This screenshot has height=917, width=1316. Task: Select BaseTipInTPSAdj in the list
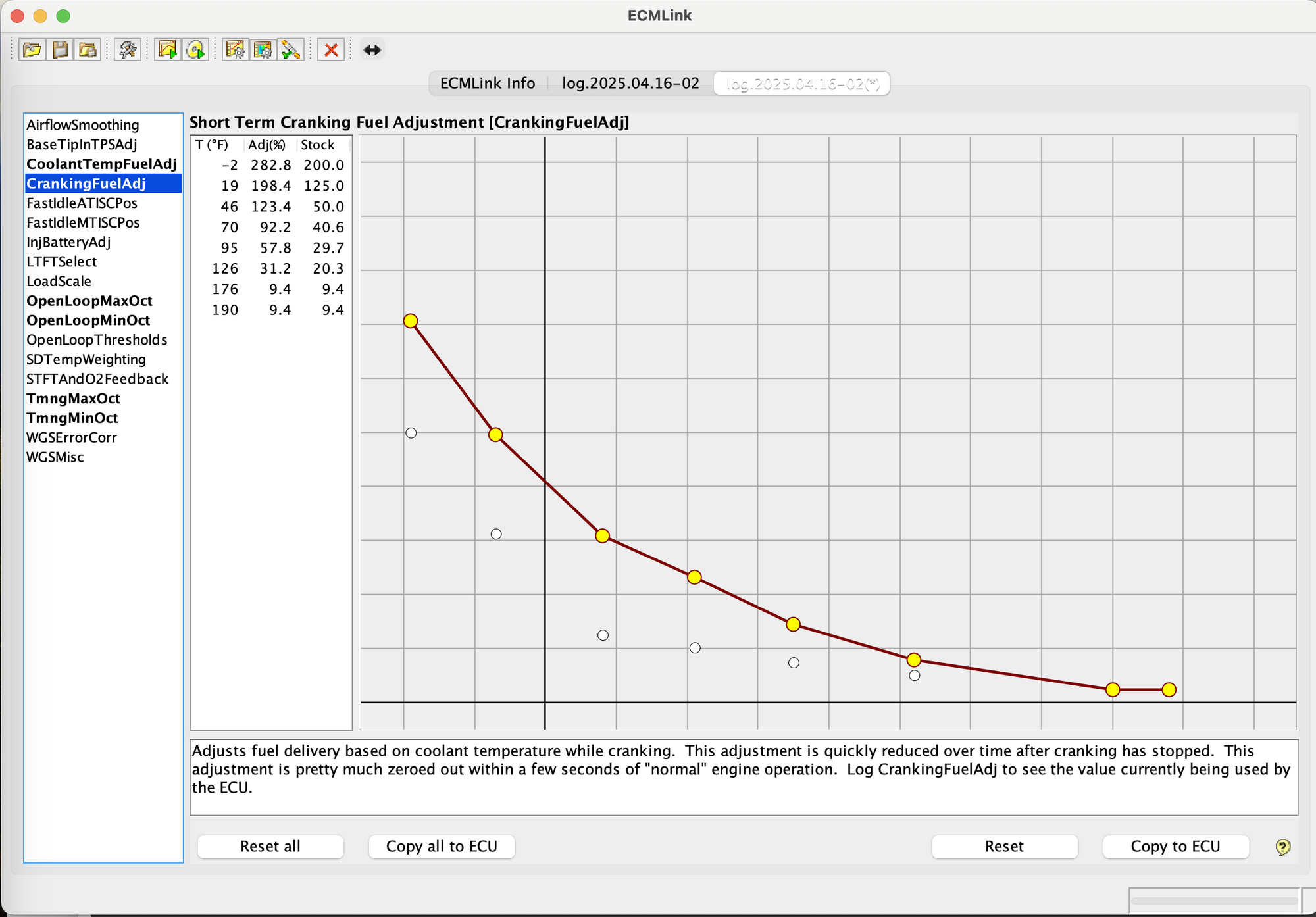(x=103, y=145)
